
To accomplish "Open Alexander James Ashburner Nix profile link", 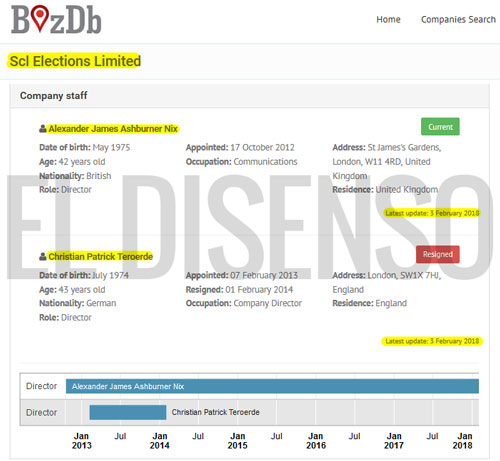I will [113, 129].
